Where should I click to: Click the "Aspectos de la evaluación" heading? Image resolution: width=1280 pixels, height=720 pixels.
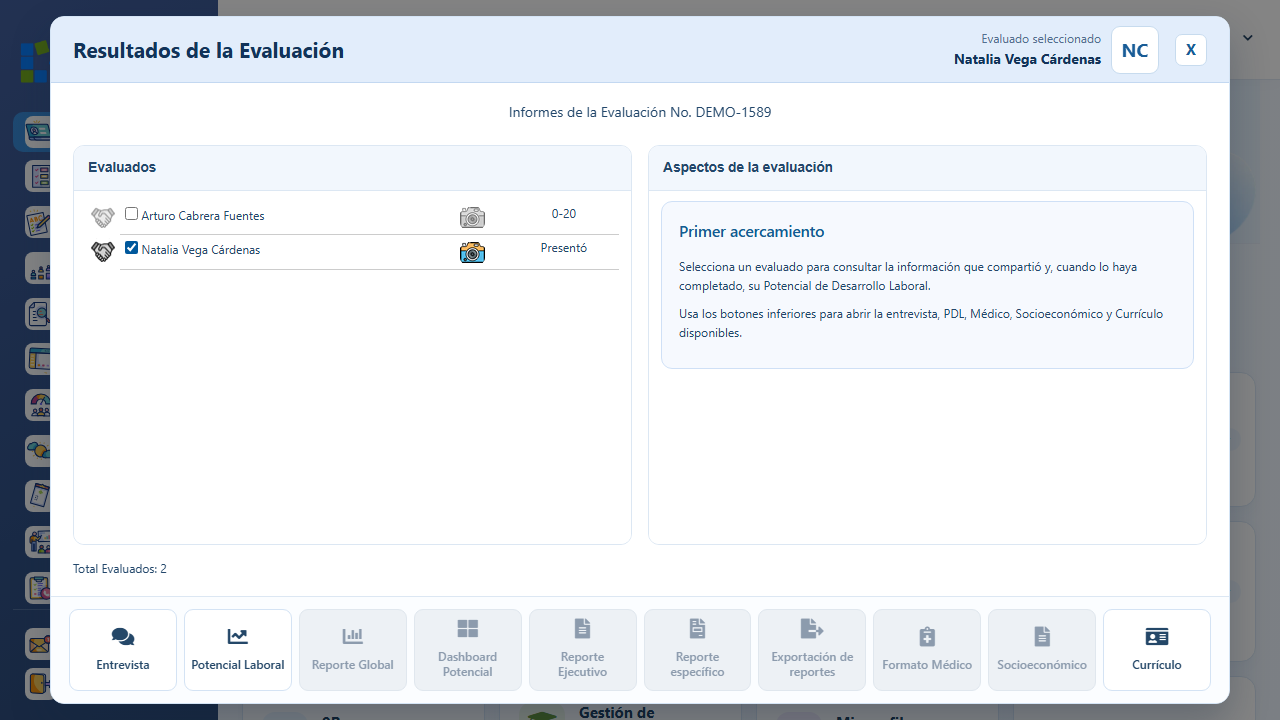[748, 167]
